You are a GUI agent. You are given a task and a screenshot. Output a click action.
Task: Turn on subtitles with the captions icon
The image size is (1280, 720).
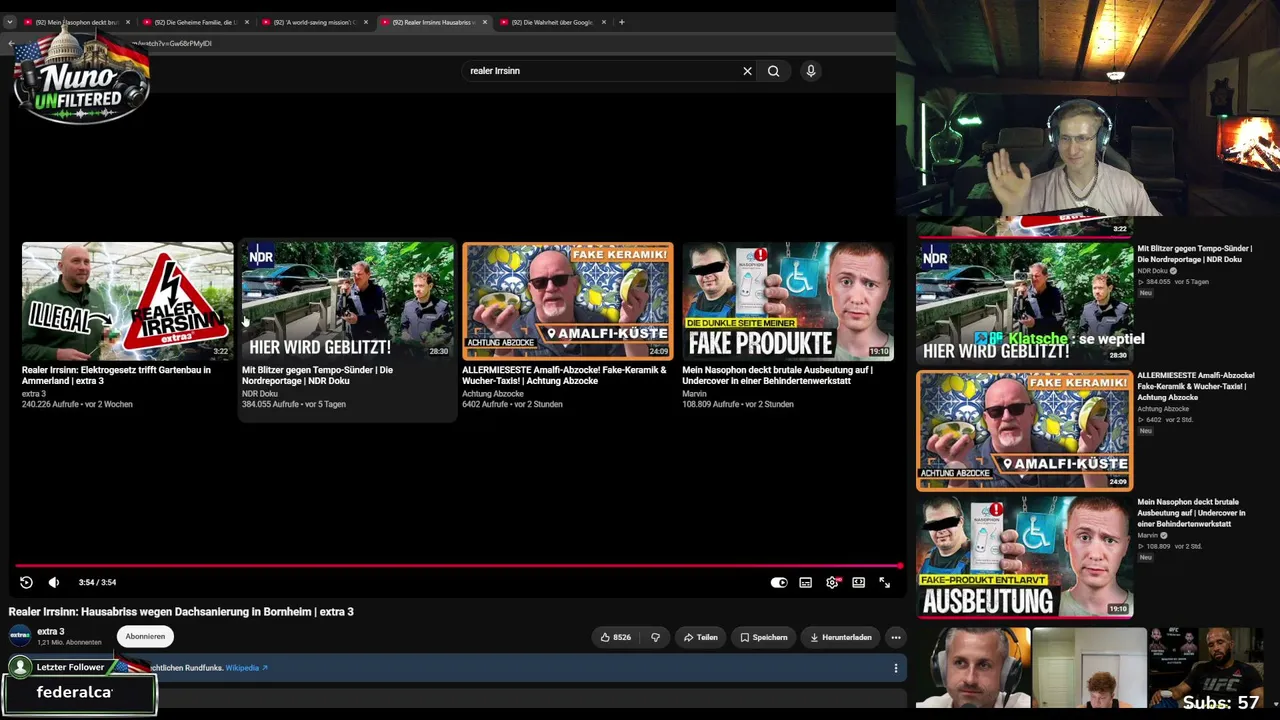coord(805,582)
